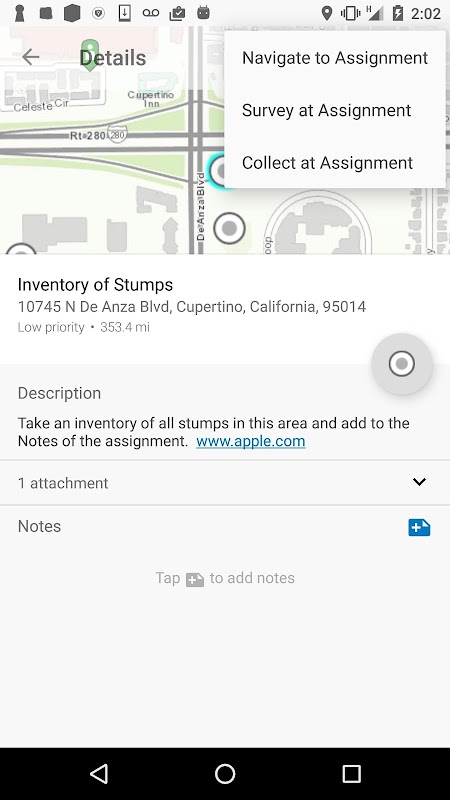Image resolution: width=450 pixels, height=800 pixels.
Task: Tap the Route 280 highway shield
Action: [117, 135]
